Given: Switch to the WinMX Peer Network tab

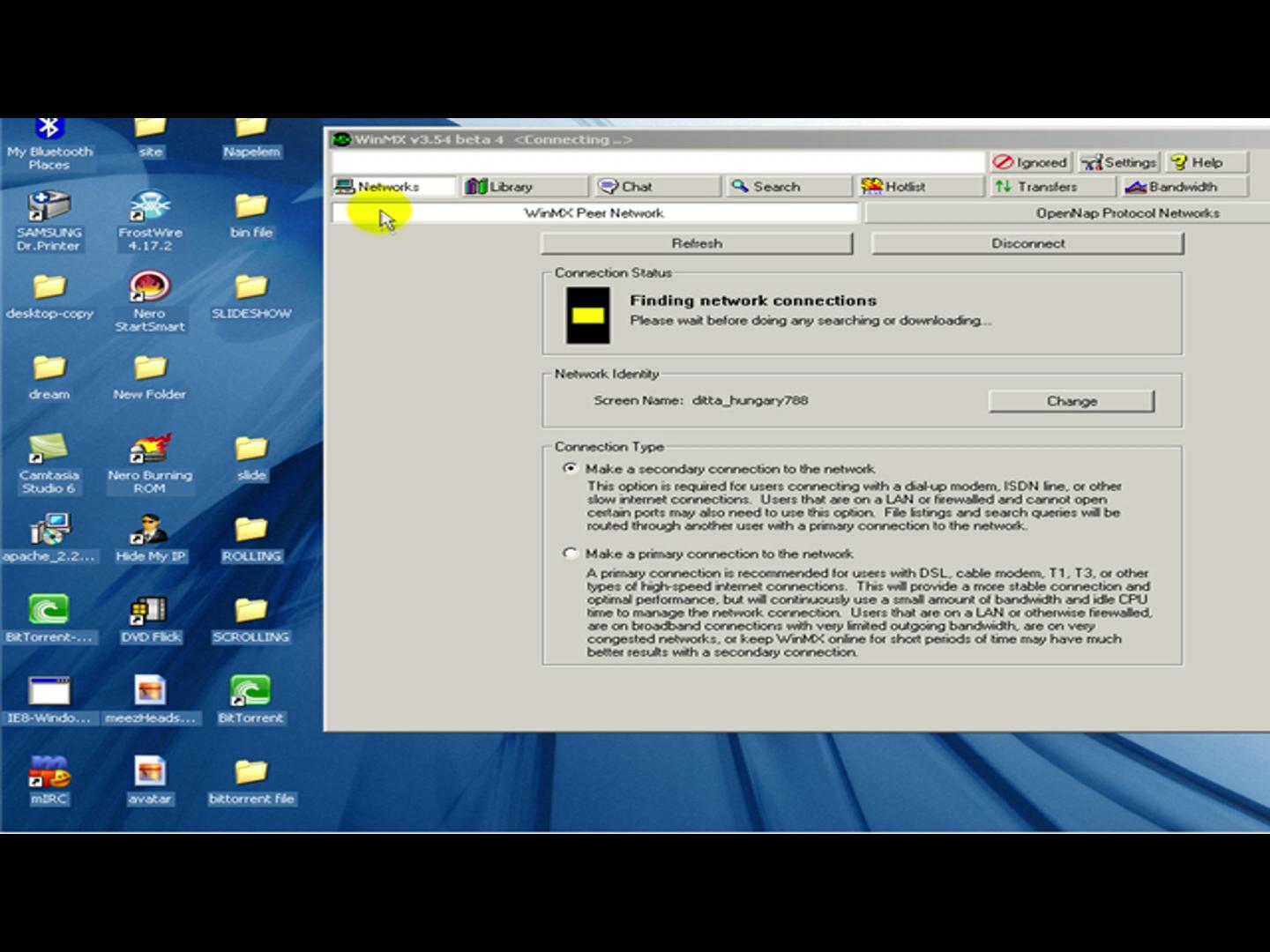Looking at the screenshot, I should (595, 212).
